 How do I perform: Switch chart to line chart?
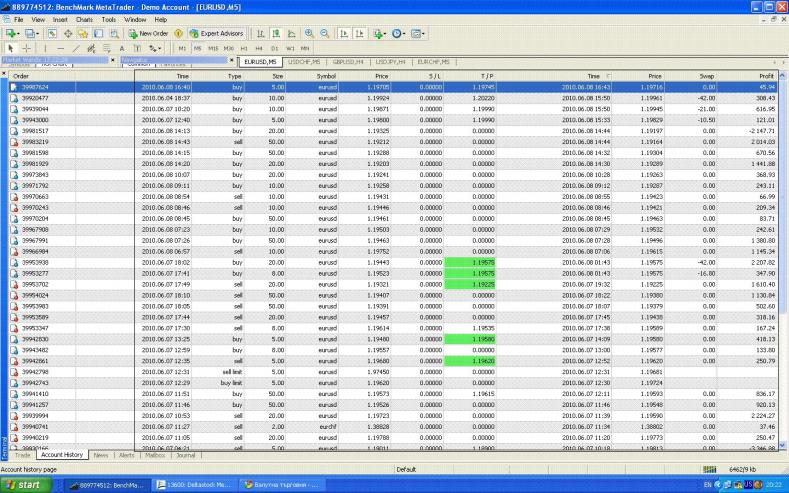[x=291, y=34]
